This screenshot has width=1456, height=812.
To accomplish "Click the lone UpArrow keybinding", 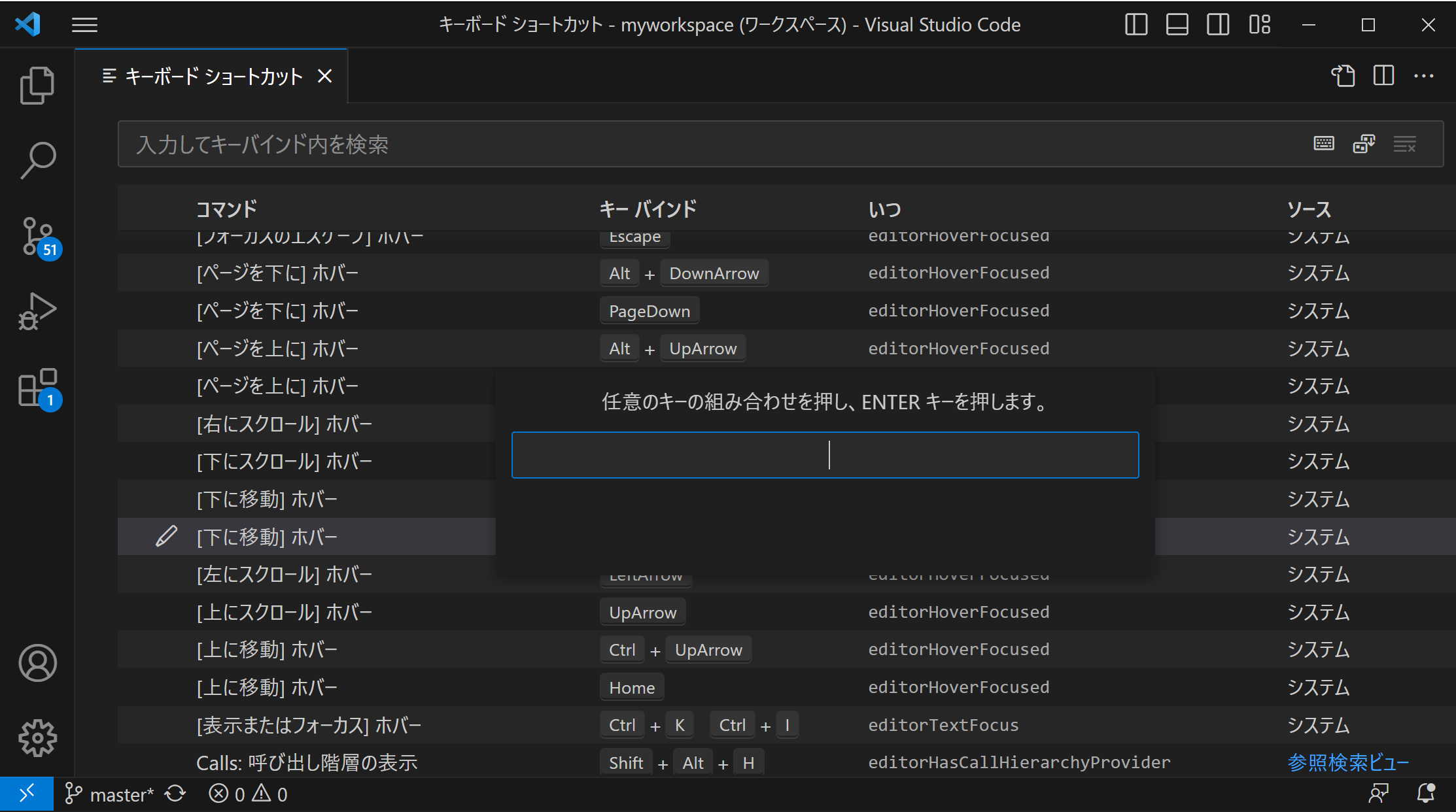I will tap(643, 613).
